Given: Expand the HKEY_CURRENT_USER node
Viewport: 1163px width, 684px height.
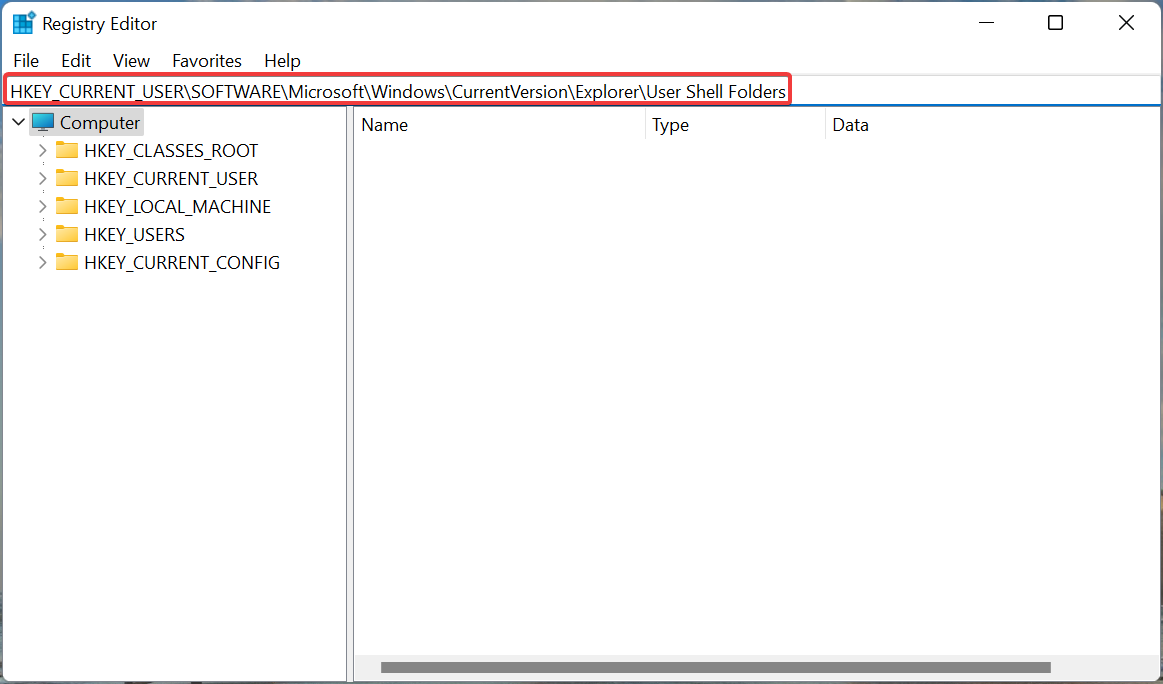Looking at the screenshot, I should point(42,179).
